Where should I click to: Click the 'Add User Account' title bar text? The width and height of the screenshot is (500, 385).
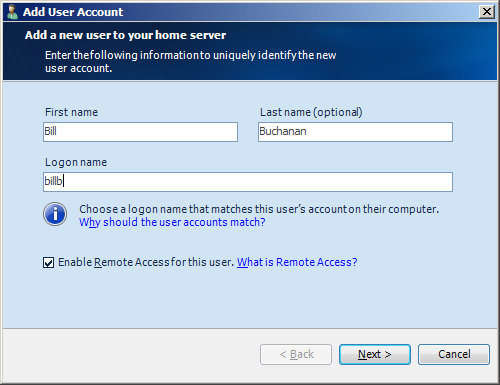click(x=73, y=12)
